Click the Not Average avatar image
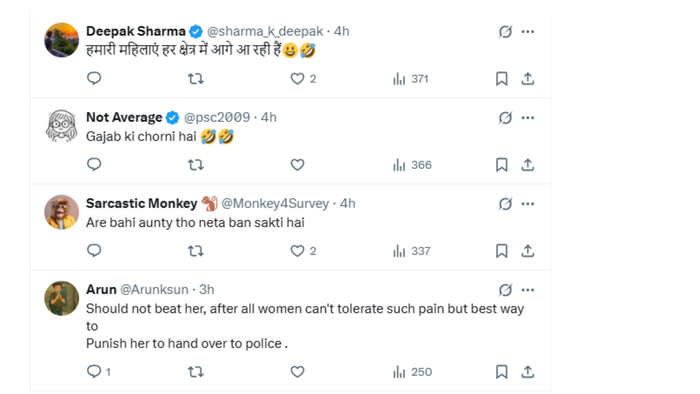The height and width of the screenshot is (394, 700). [x=62, y=126]
